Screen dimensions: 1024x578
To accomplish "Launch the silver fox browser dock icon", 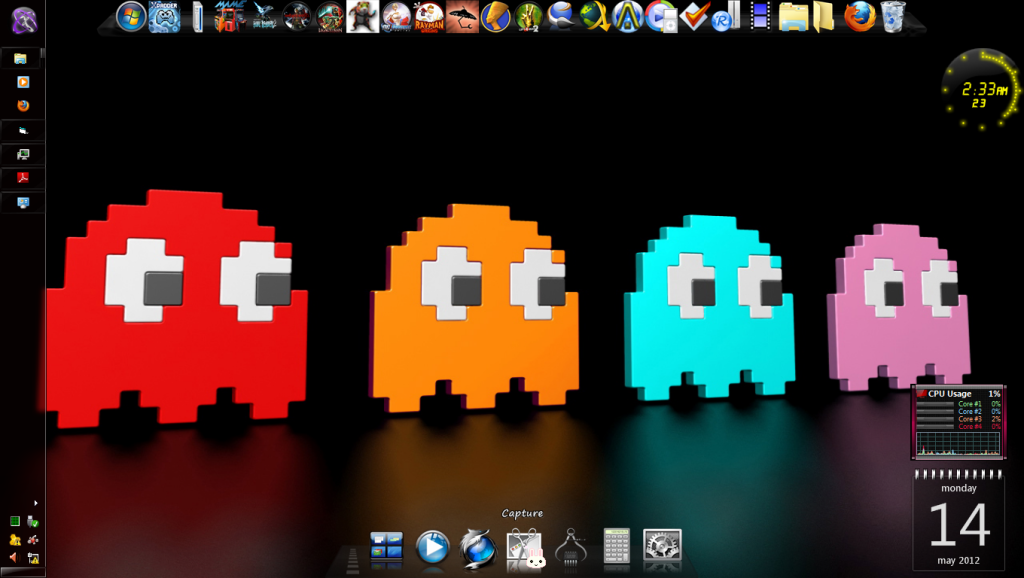I will pyautogui.click(x=478, y=547).
